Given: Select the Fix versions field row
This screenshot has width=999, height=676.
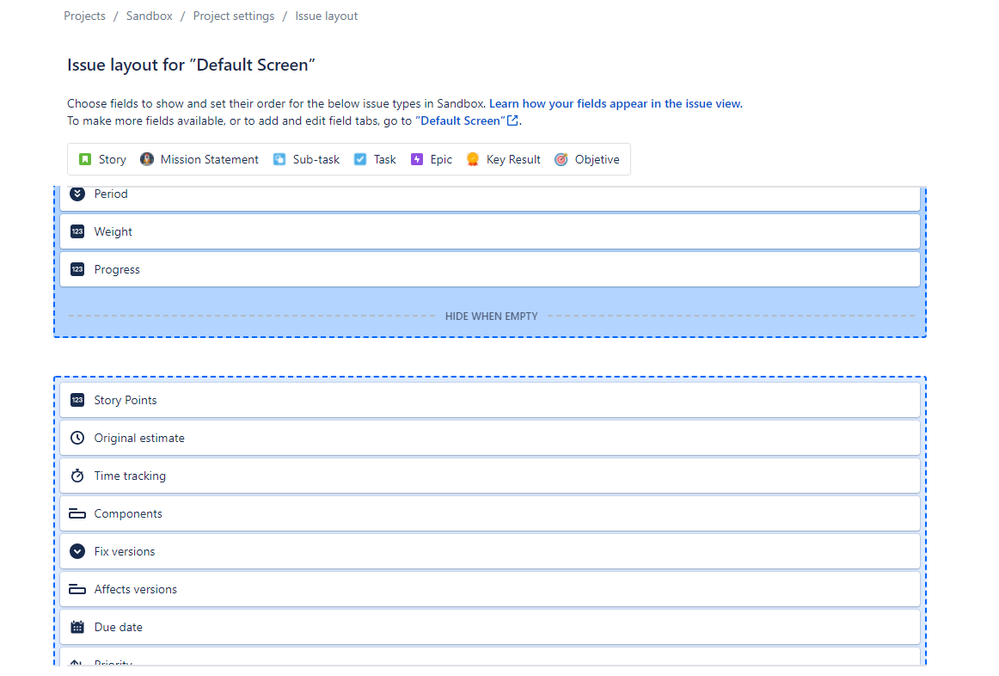Looking at the screenshot, I should (490, 551).
